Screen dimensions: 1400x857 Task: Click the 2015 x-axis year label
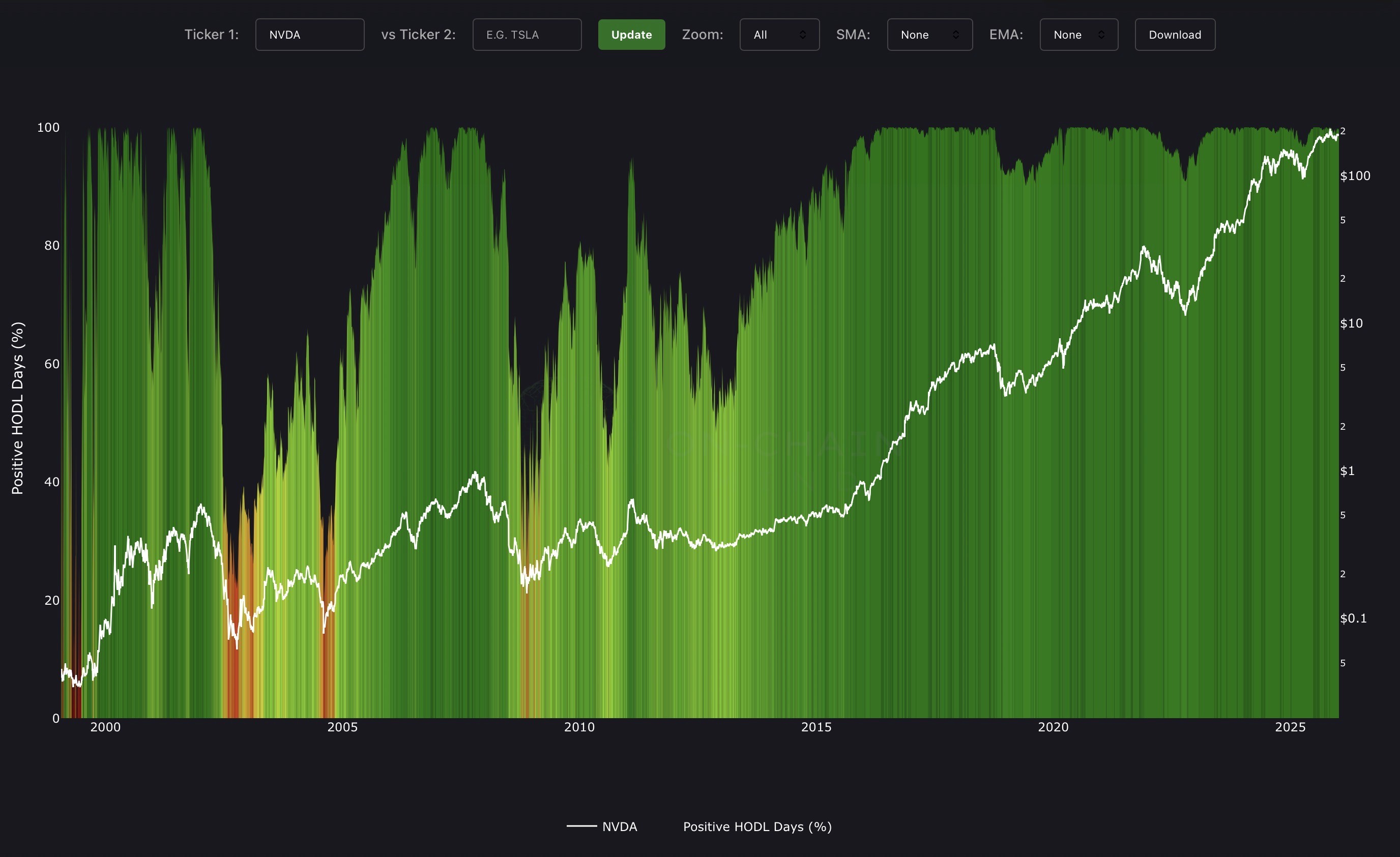816,727
